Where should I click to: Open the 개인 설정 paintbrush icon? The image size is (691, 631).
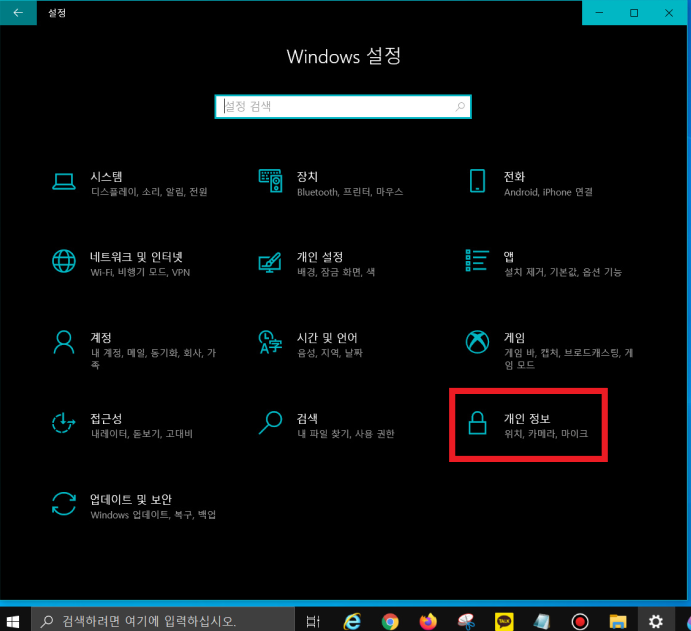270,262
